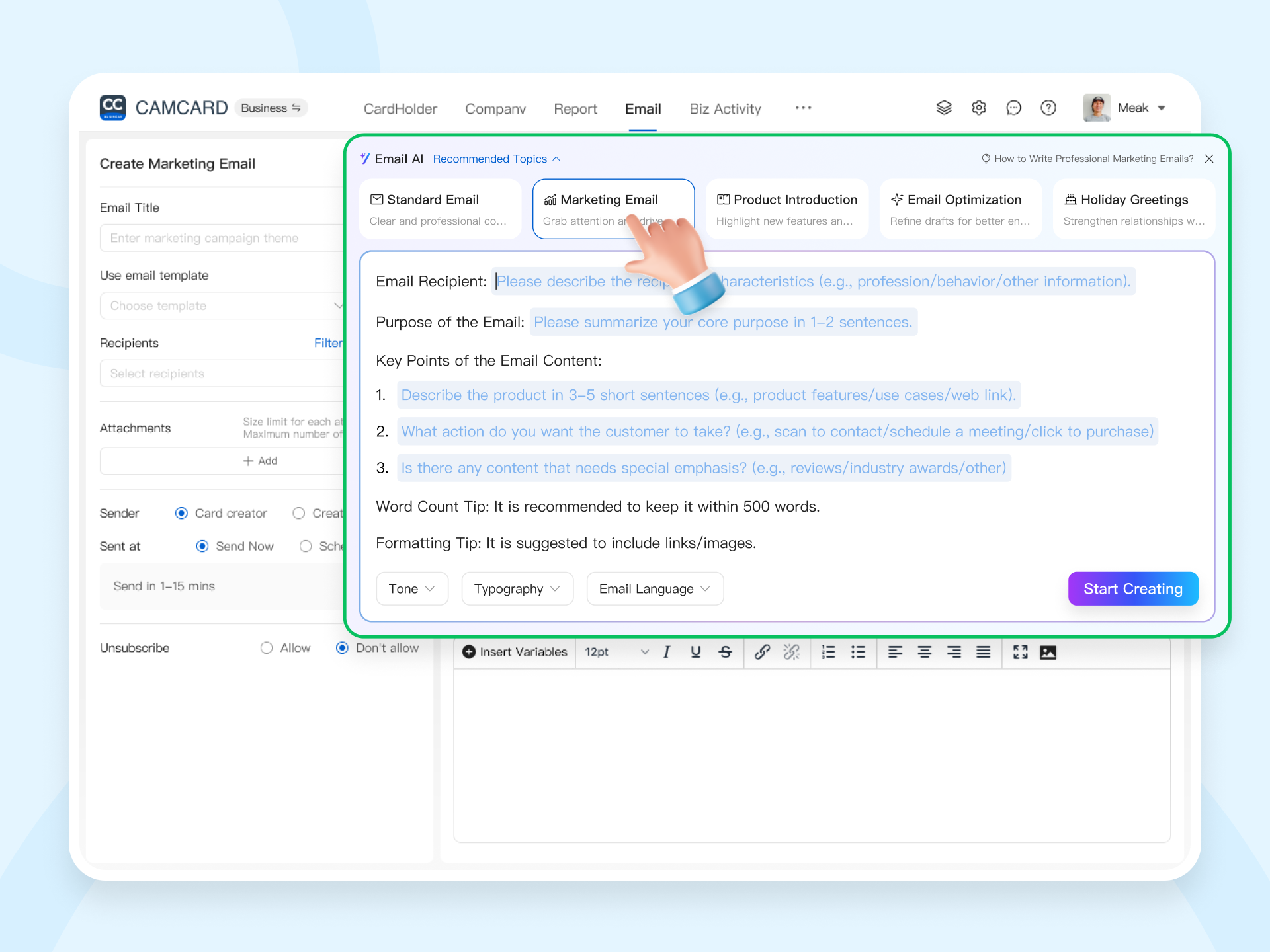Click Start Creating button

[1133, 588]
